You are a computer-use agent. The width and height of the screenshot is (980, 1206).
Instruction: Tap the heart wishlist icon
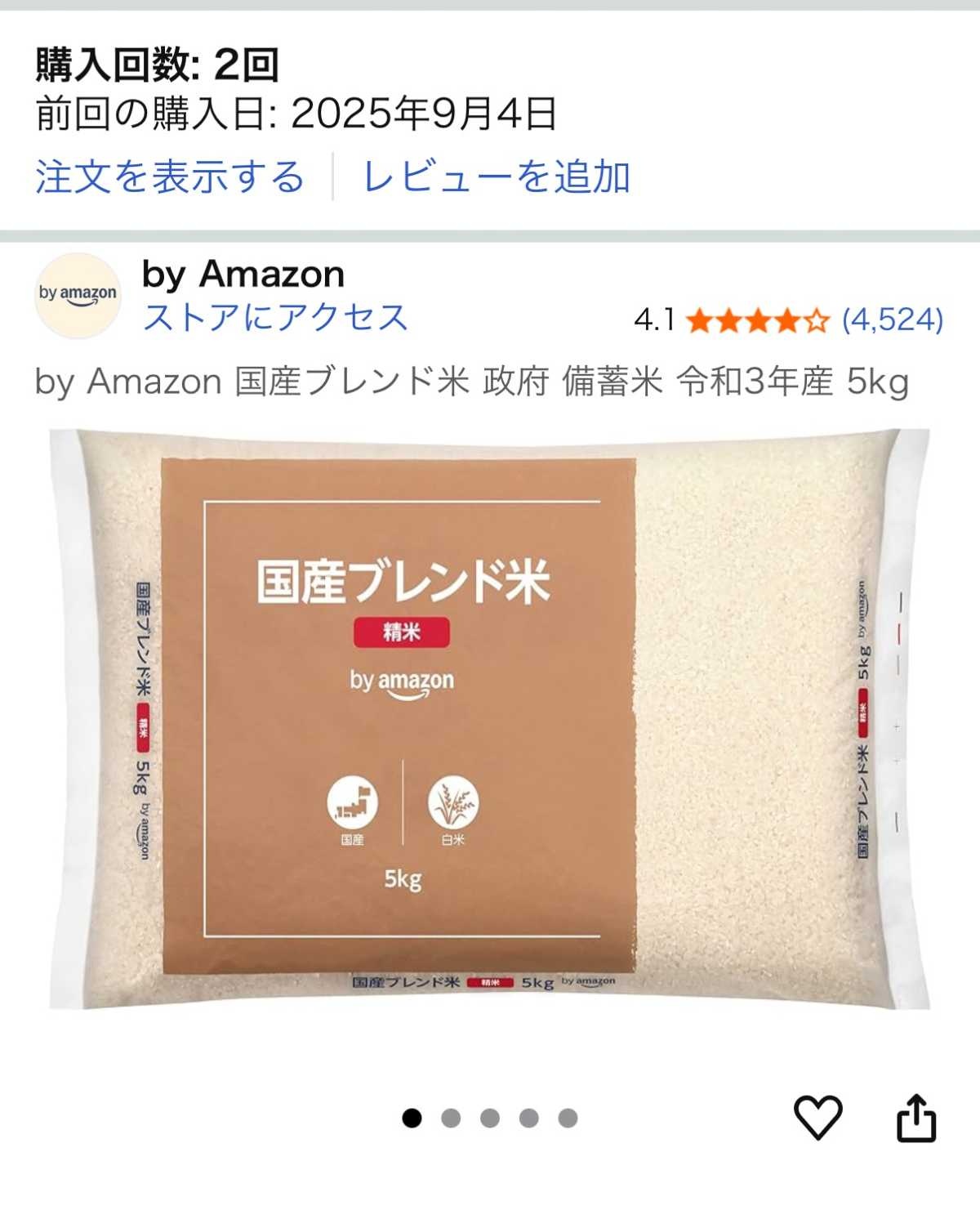(x=818, y=1117)
